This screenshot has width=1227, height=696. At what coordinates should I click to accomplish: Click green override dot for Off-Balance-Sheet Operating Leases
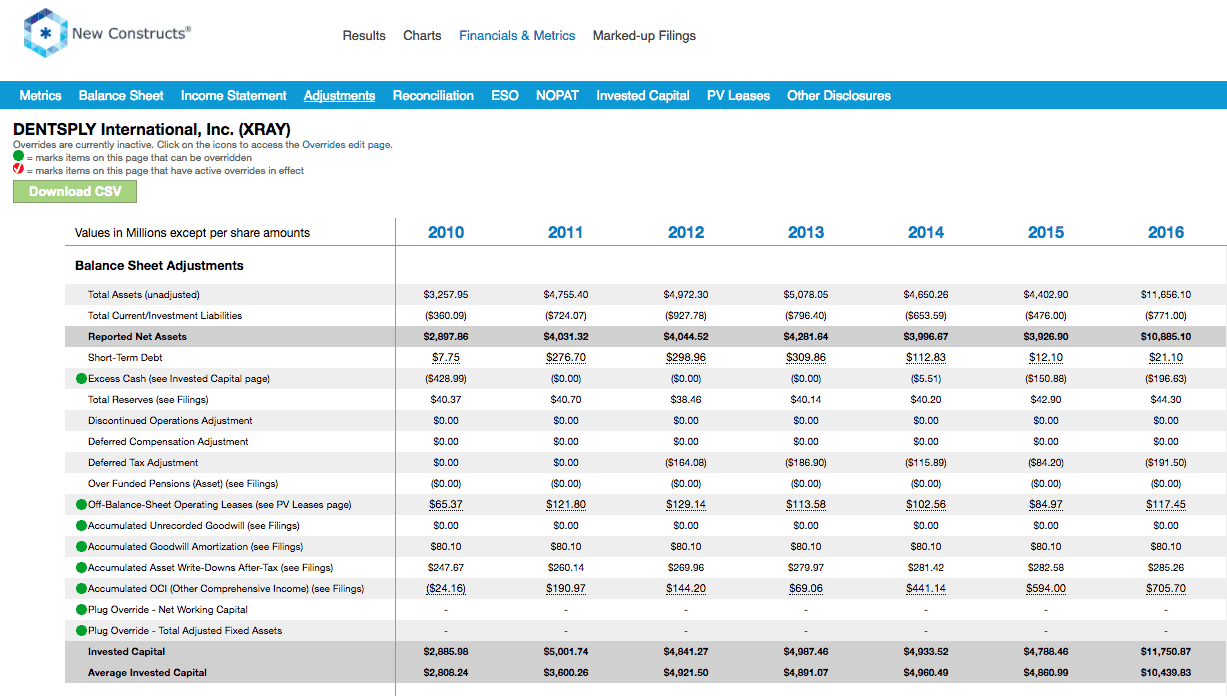[x=81, y=505]
